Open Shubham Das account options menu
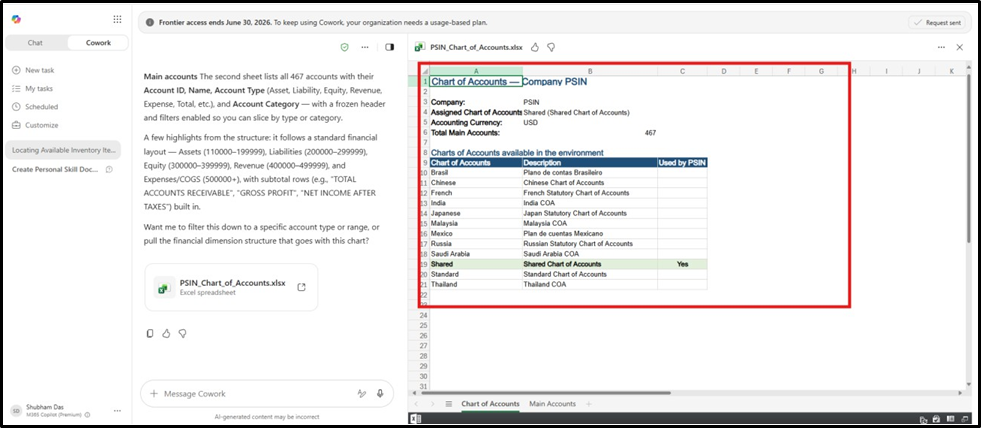This screenshot has width=981, height=428. 117,410
